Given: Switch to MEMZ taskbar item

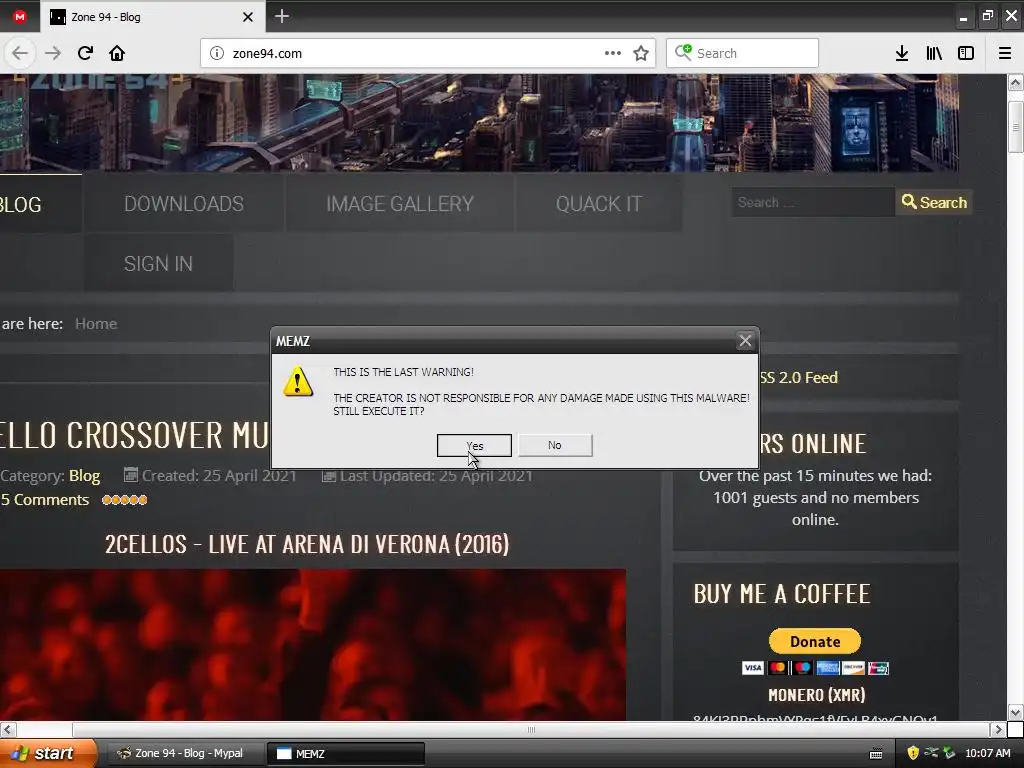Looking at the screenshot, I should (346, 753).
